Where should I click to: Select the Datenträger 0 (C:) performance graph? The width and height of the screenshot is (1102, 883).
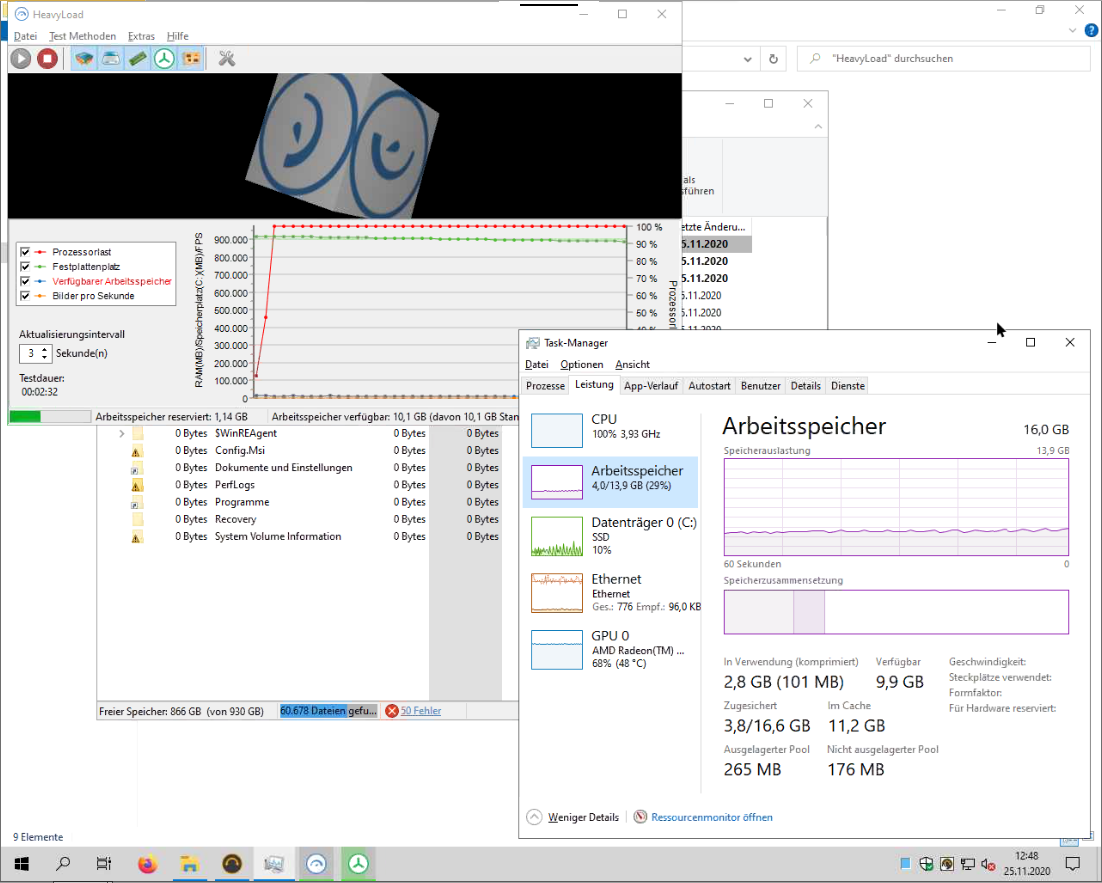(610, 536)
